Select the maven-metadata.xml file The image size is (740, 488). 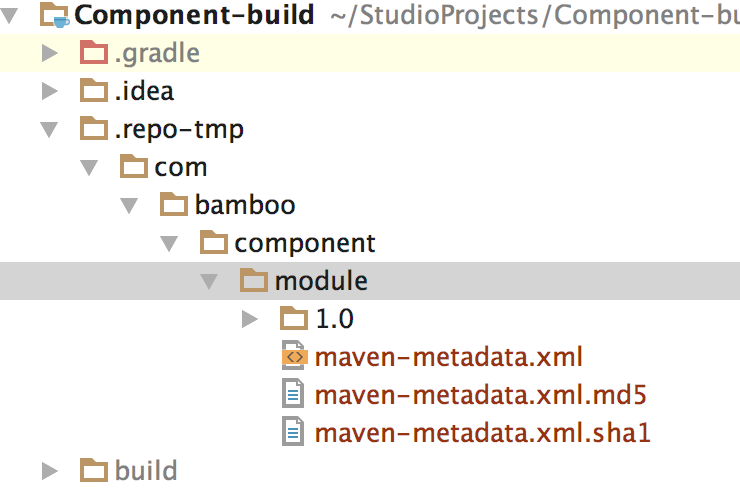[x=448, y=356]
